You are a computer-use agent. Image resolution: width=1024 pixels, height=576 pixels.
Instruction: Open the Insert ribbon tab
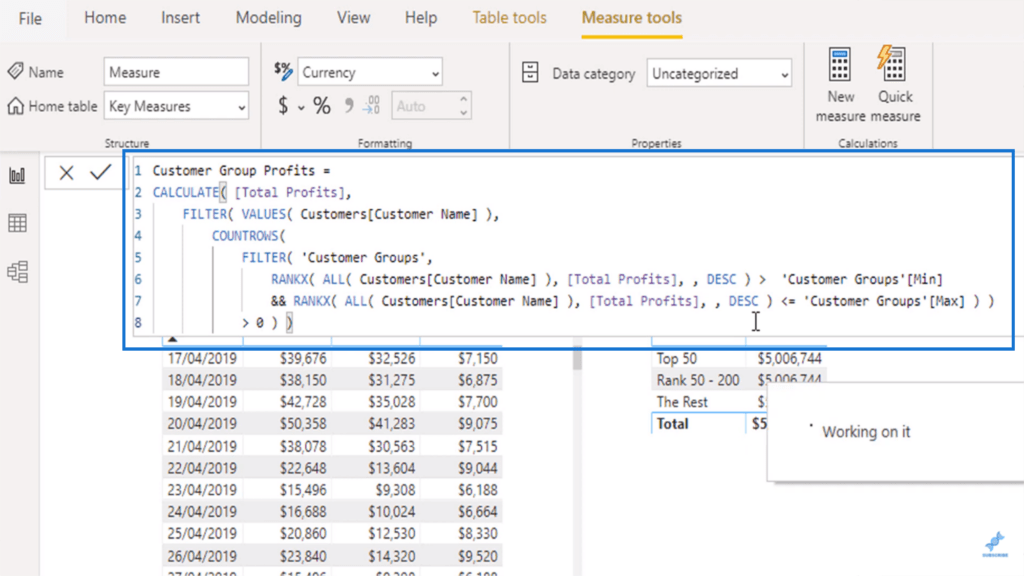[180, 18]
